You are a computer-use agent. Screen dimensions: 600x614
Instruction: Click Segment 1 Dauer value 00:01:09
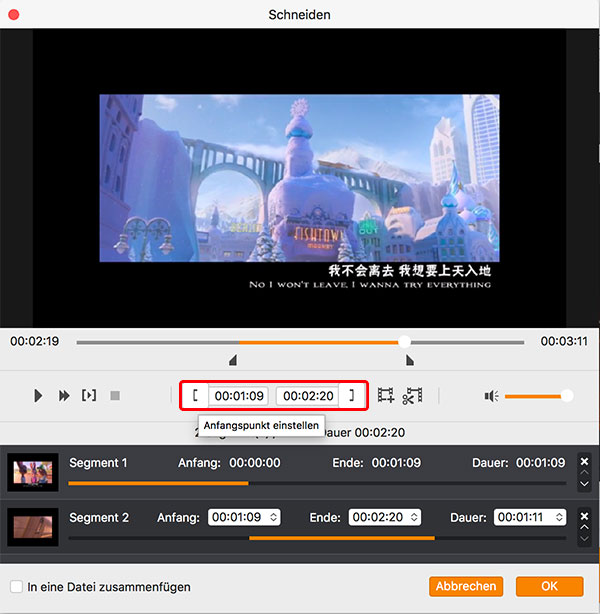click(x=540, y=463)
